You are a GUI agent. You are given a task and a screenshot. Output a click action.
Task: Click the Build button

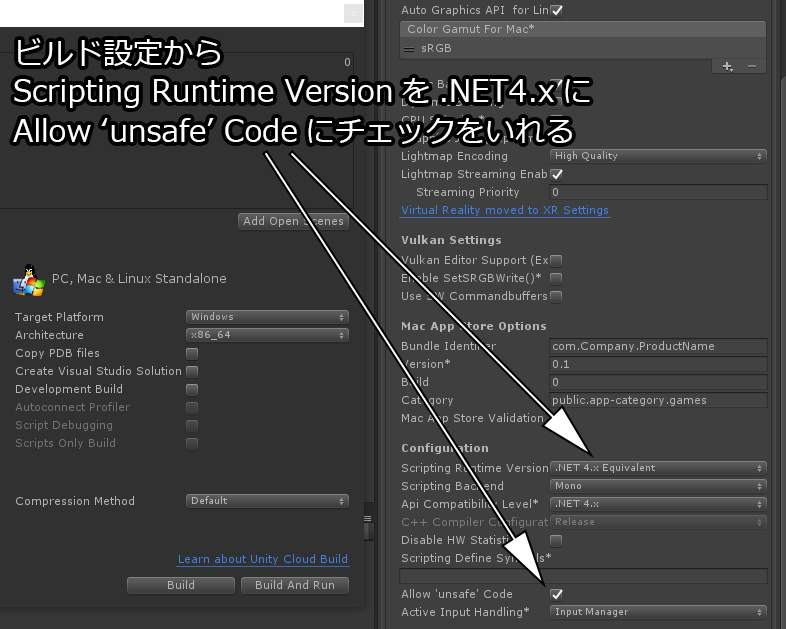[181, 585]
